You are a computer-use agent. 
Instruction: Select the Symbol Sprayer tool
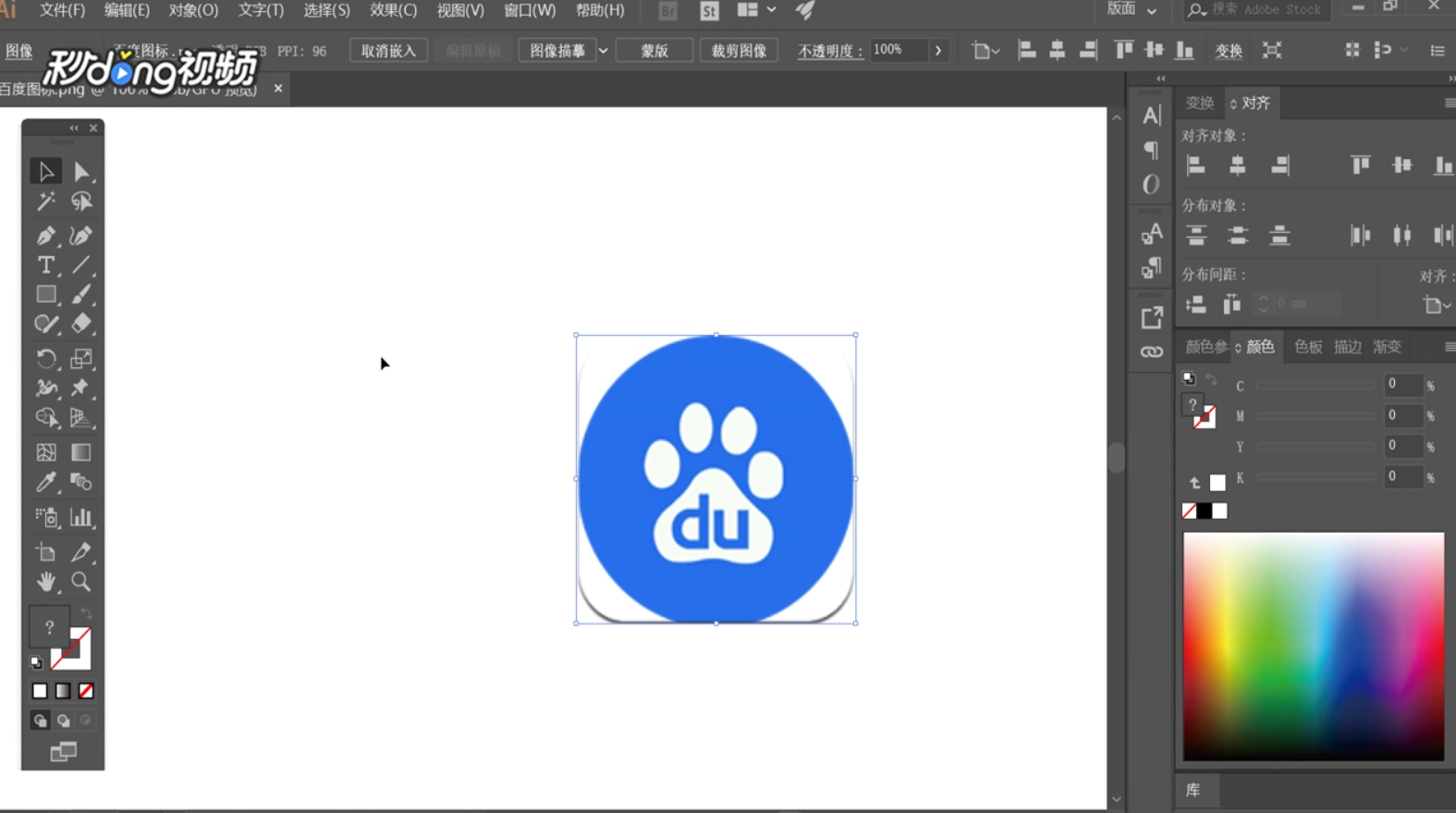[45, 517]
